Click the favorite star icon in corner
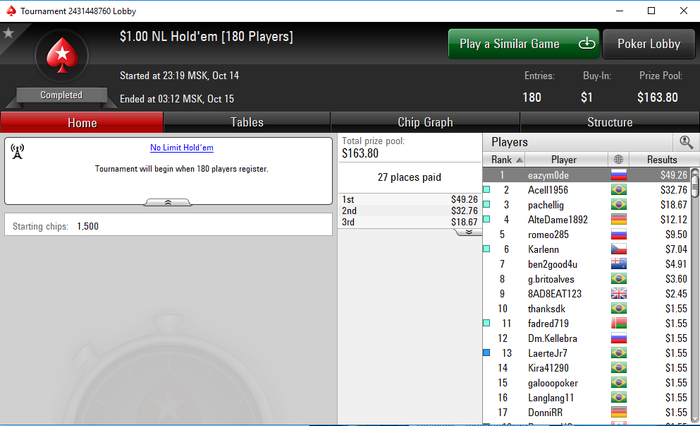This screenshot has width=700, height=426. (x=8, y=33)
